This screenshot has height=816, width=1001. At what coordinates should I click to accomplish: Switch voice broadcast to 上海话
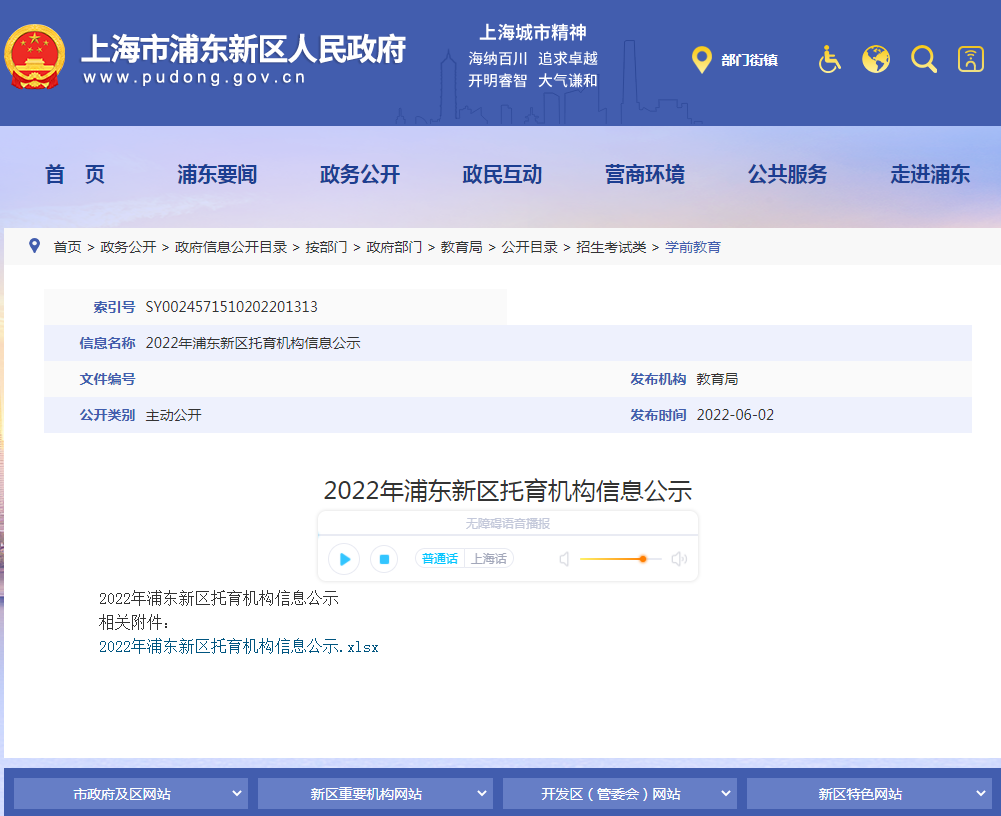point(488,559)
